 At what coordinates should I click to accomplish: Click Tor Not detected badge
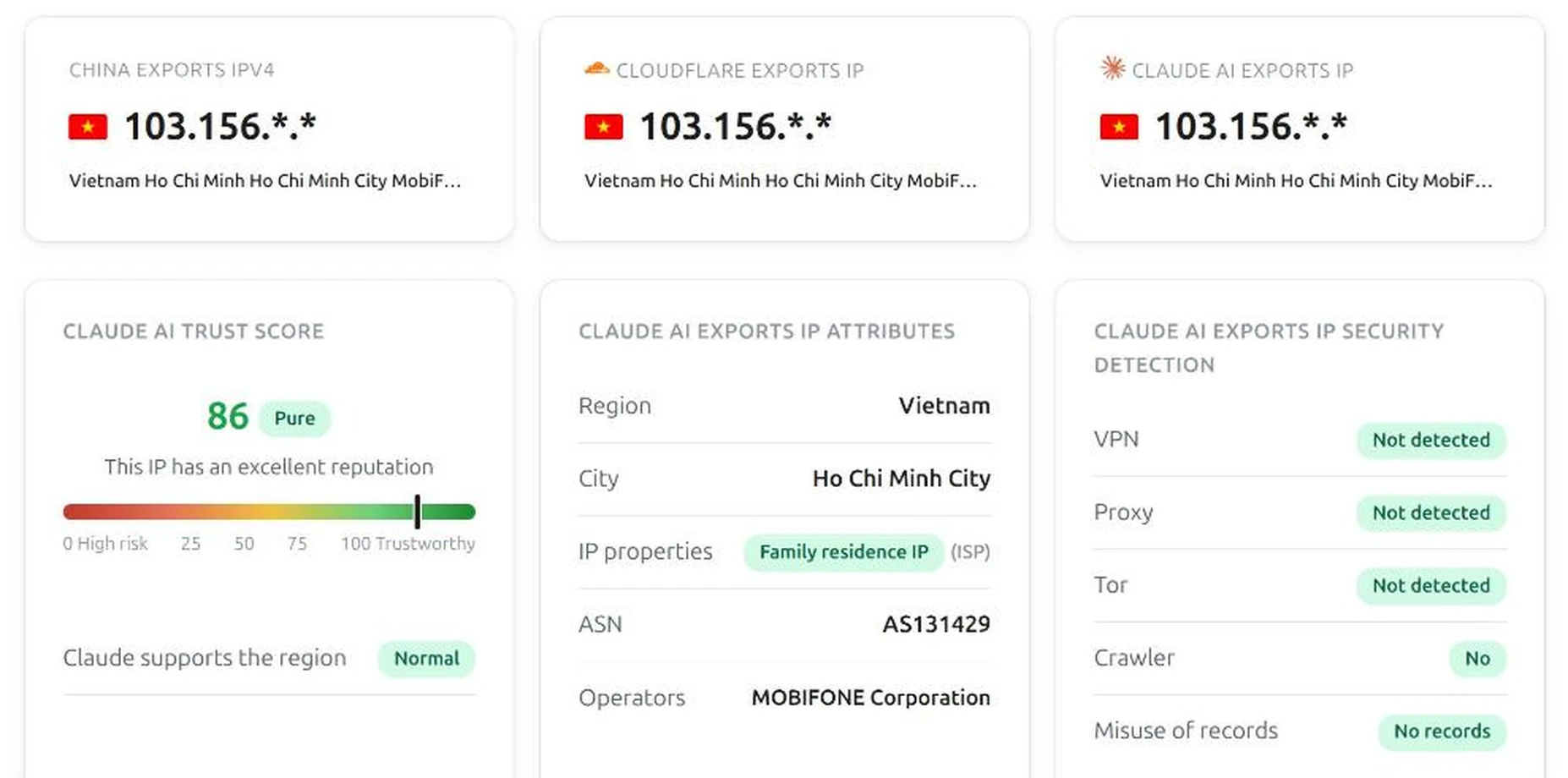1431,585
